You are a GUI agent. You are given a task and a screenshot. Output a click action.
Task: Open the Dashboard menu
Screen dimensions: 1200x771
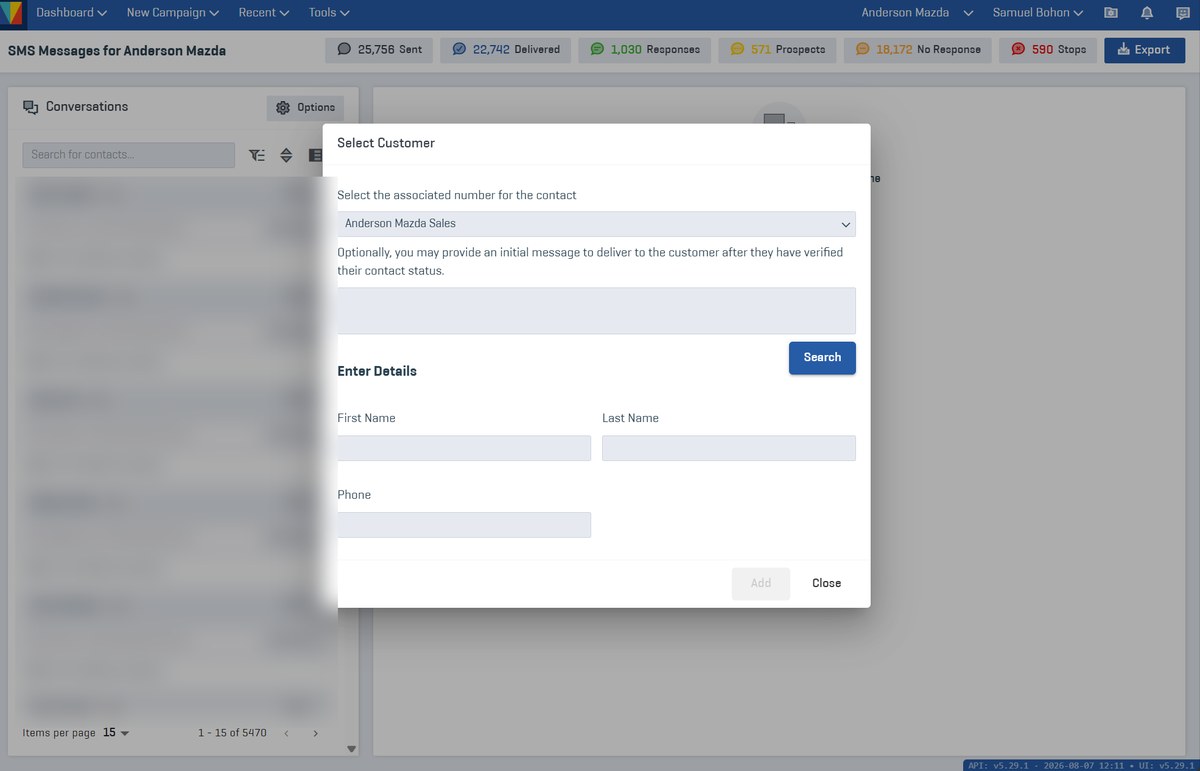72,13
